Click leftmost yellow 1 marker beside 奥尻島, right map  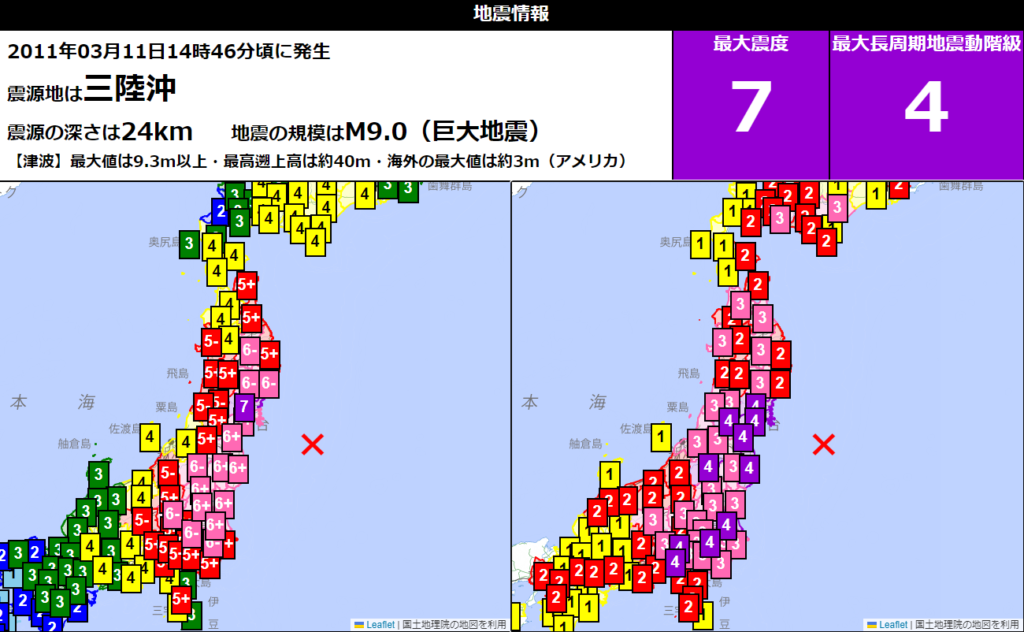point(701,243)
